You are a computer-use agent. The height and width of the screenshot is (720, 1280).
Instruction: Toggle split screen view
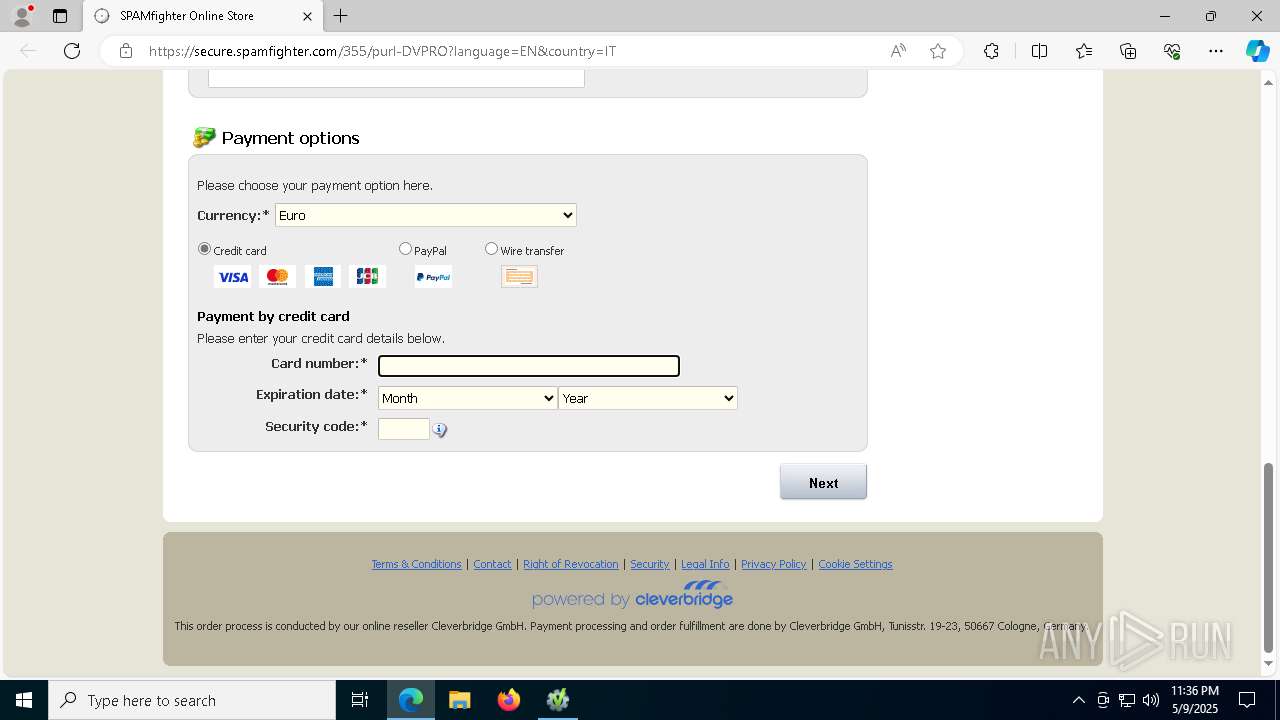[1039, 51]
